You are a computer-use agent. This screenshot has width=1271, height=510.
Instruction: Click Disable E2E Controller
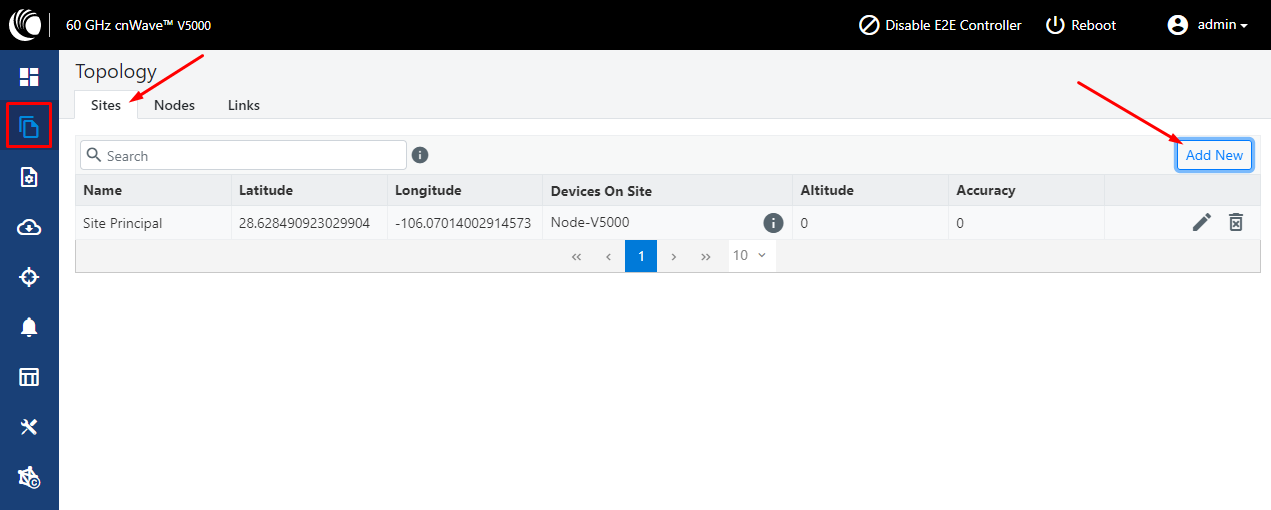[941, 25]
